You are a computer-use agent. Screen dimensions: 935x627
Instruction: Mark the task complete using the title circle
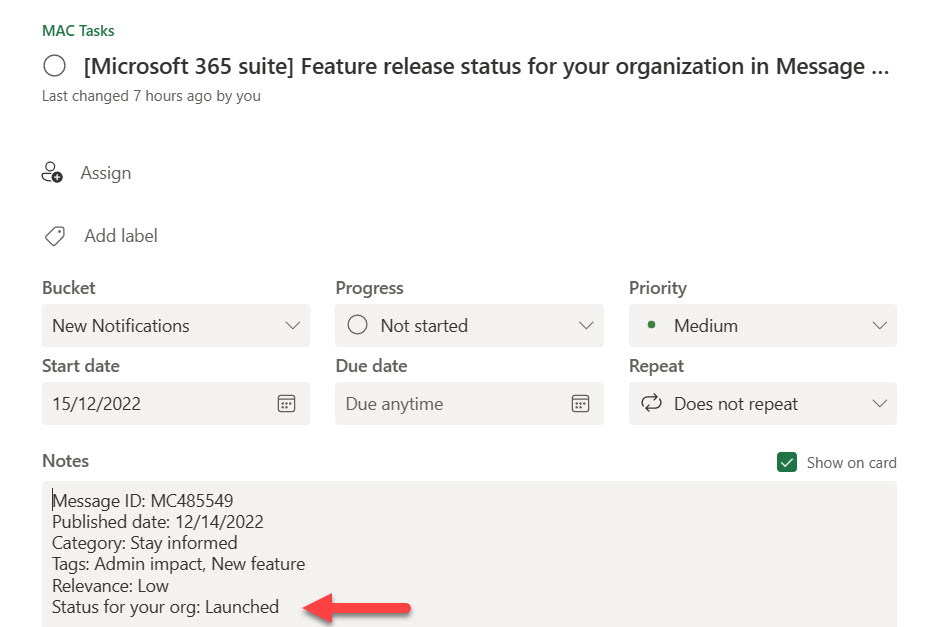(54, 66)
